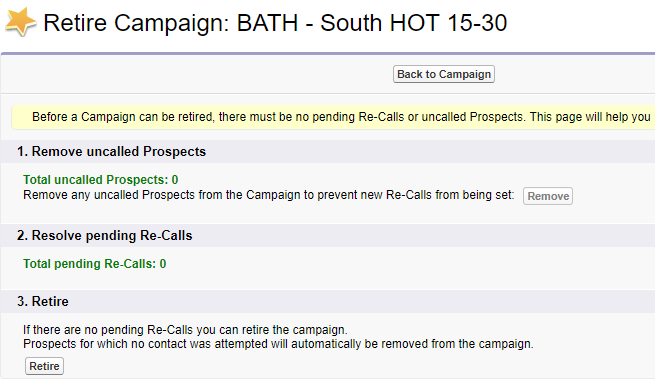Click the "Prospects for which no contact" sentence
The image size is (655, 384).
point(278,344)
